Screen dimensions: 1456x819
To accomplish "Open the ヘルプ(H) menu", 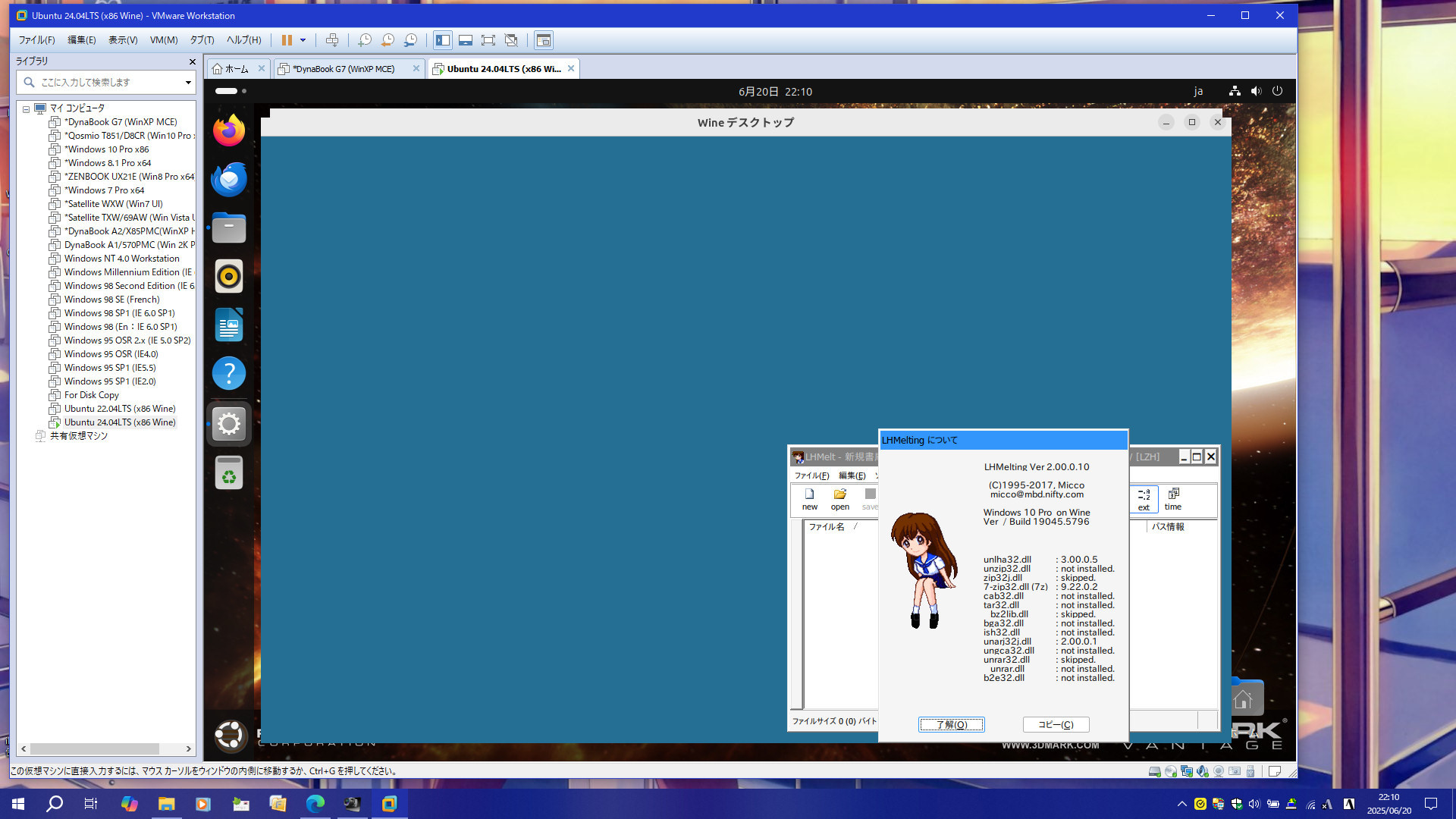I will click(244, 40).
